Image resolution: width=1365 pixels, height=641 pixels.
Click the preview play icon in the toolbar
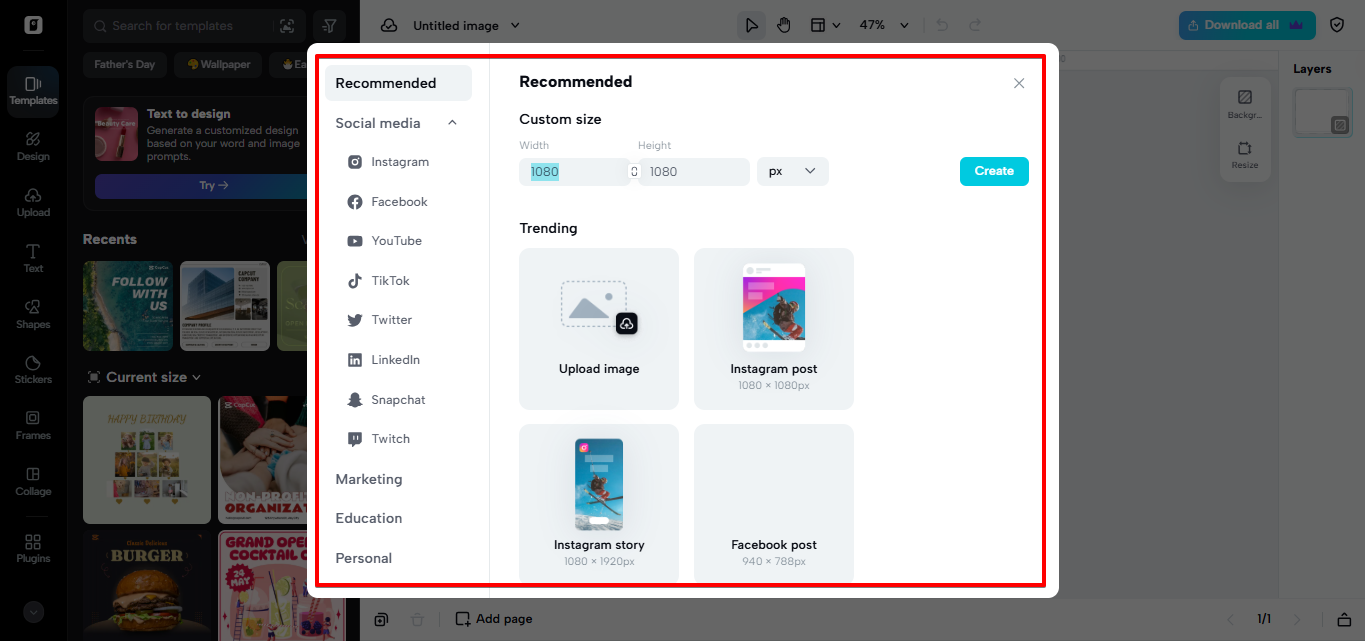pyautogui.click(x=751, y=24)
